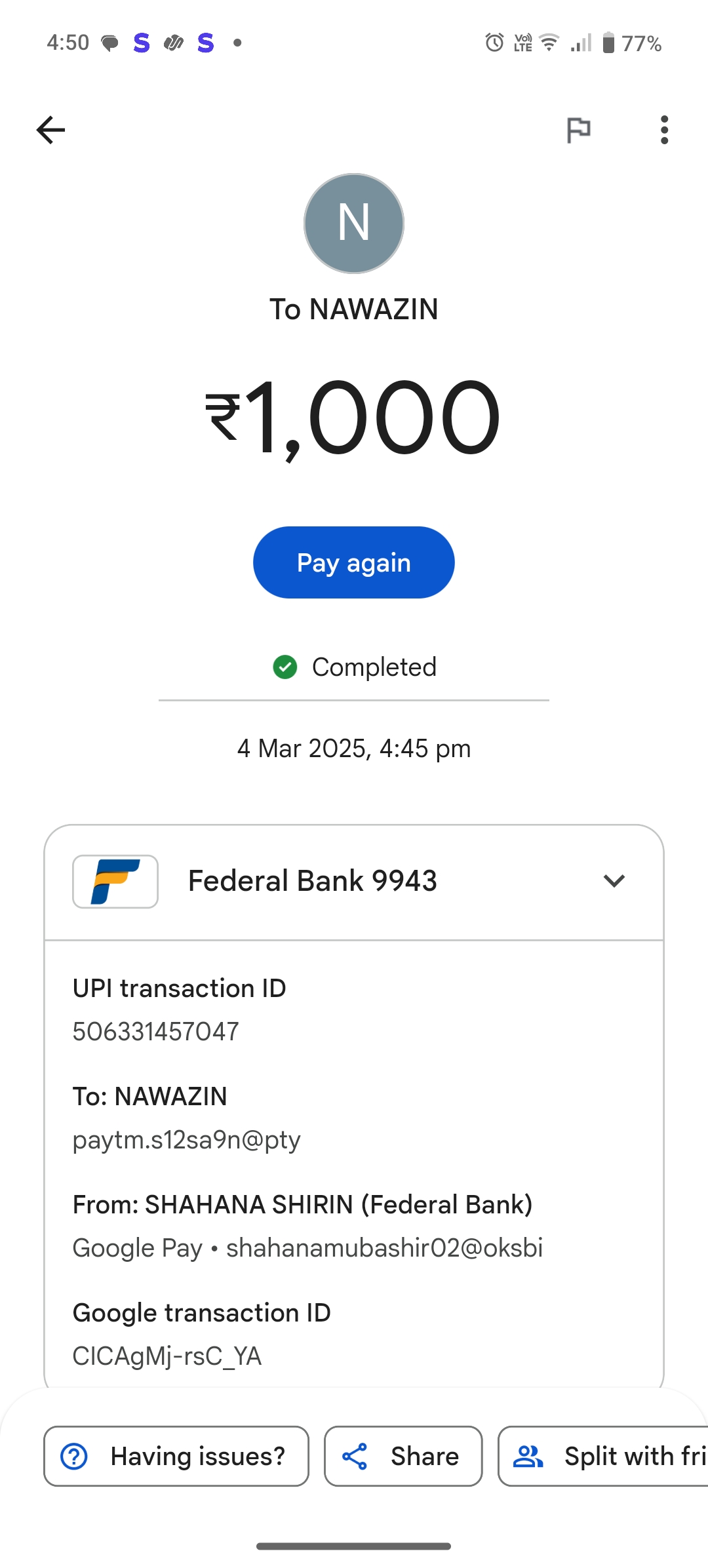Open the three-dot overflow menu

664,130
